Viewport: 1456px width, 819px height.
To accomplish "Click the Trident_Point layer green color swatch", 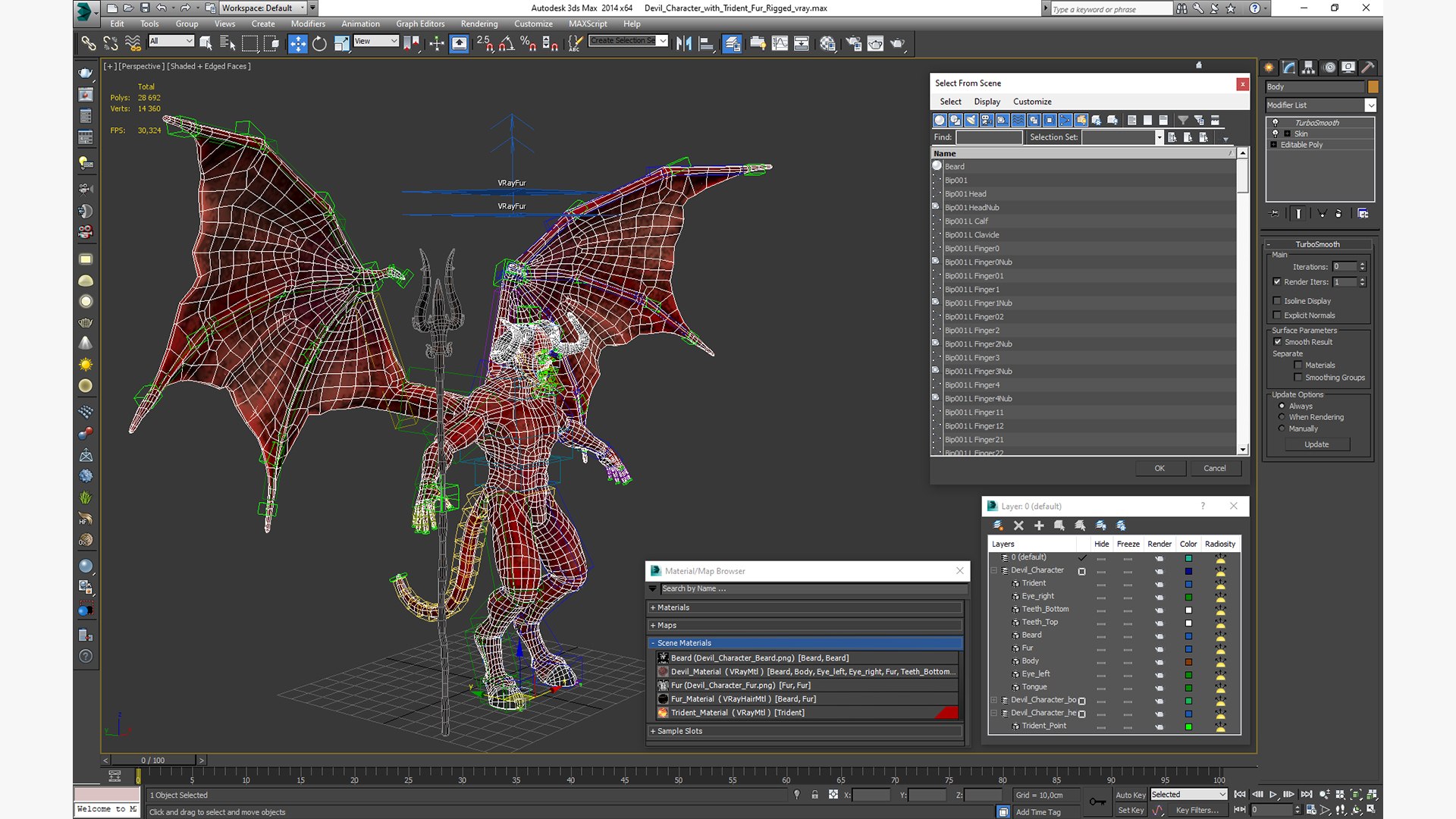I will pyautogui.click(x=1188, y=726).
